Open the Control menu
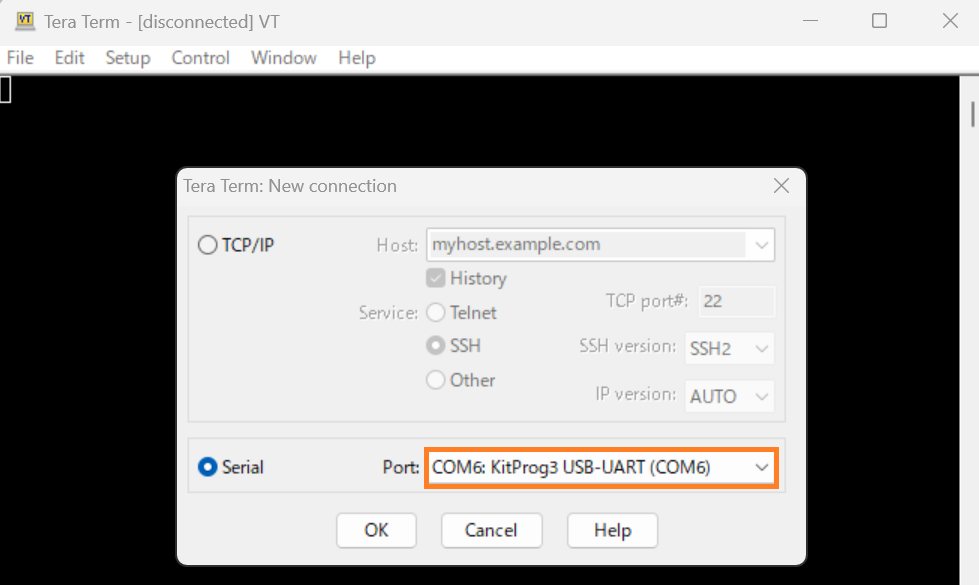The image size is (979, 585). [x=200, y=58]
